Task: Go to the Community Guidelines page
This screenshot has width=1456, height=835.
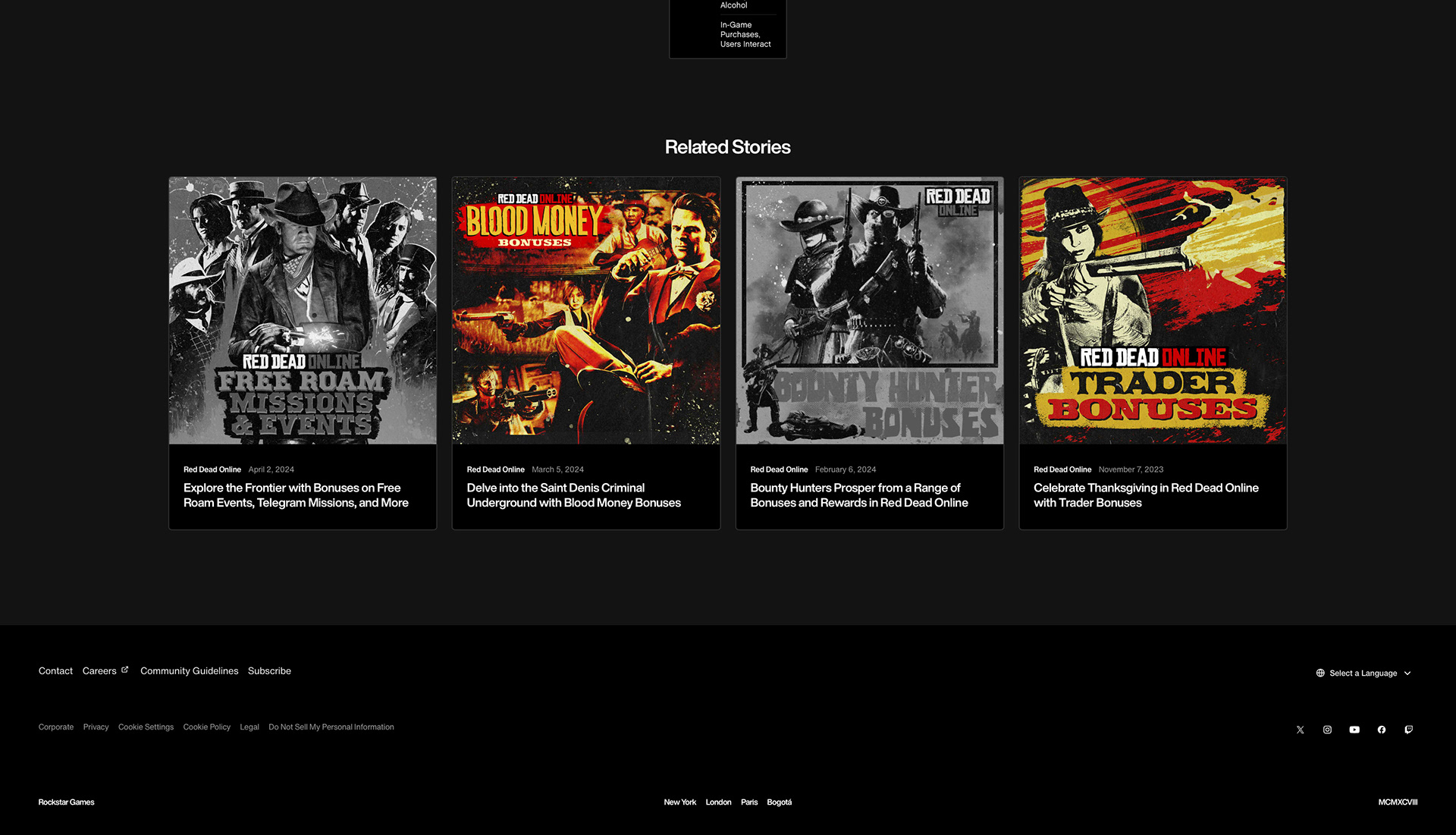Action: coord(189,671)
